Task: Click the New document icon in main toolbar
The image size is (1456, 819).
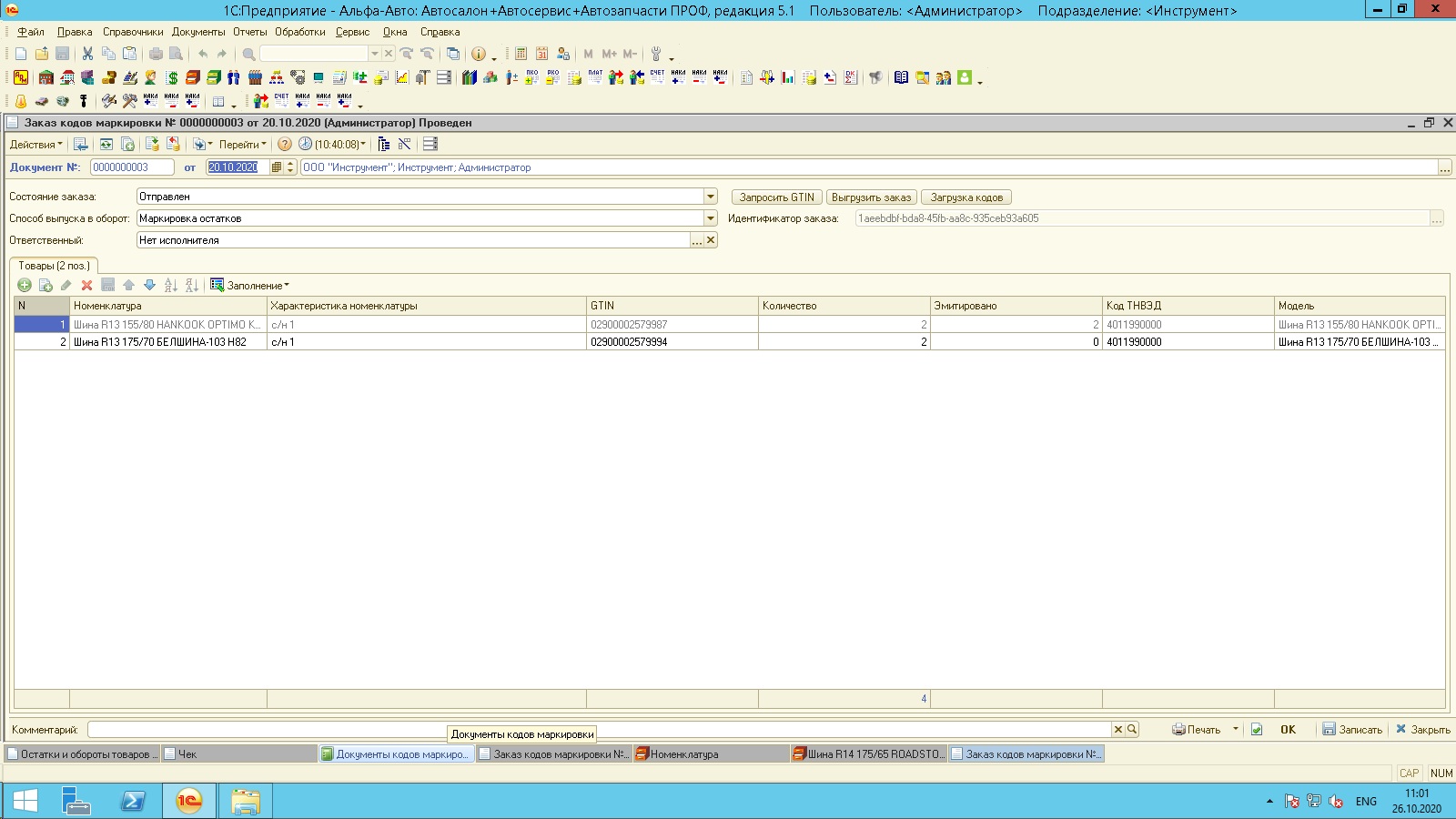Action: 21,54
